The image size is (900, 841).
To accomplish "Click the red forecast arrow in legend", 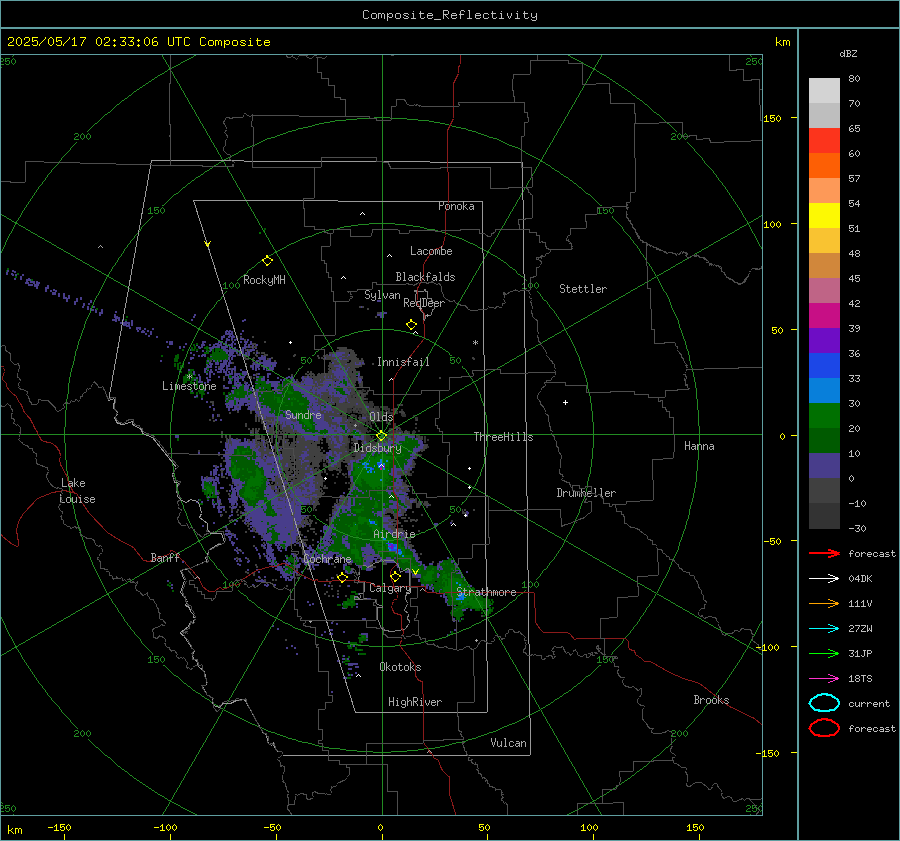I will (824, 553).
